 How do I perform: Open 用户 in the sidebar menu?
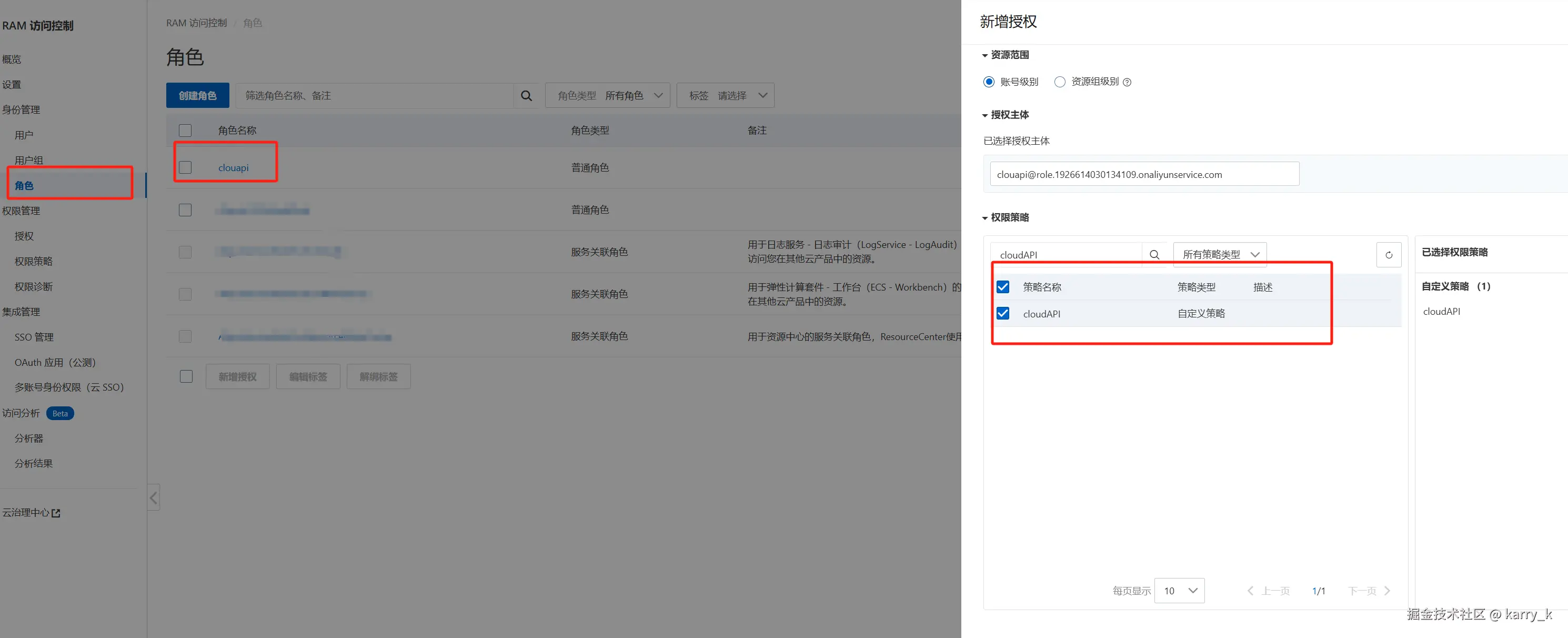[x=24, y=135]
